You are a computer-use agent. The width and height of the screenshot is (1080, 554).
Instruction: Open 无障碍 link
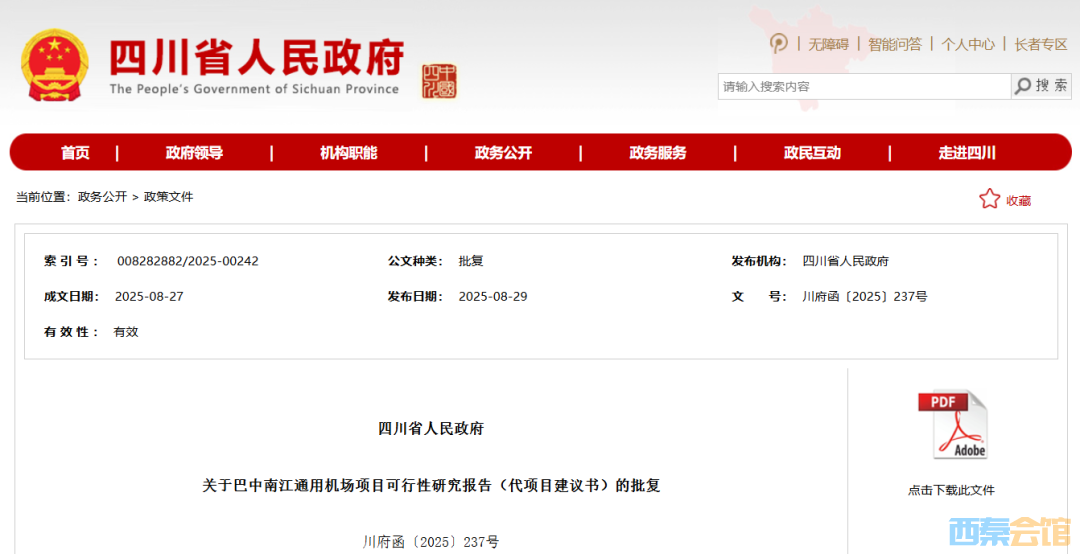828,45
